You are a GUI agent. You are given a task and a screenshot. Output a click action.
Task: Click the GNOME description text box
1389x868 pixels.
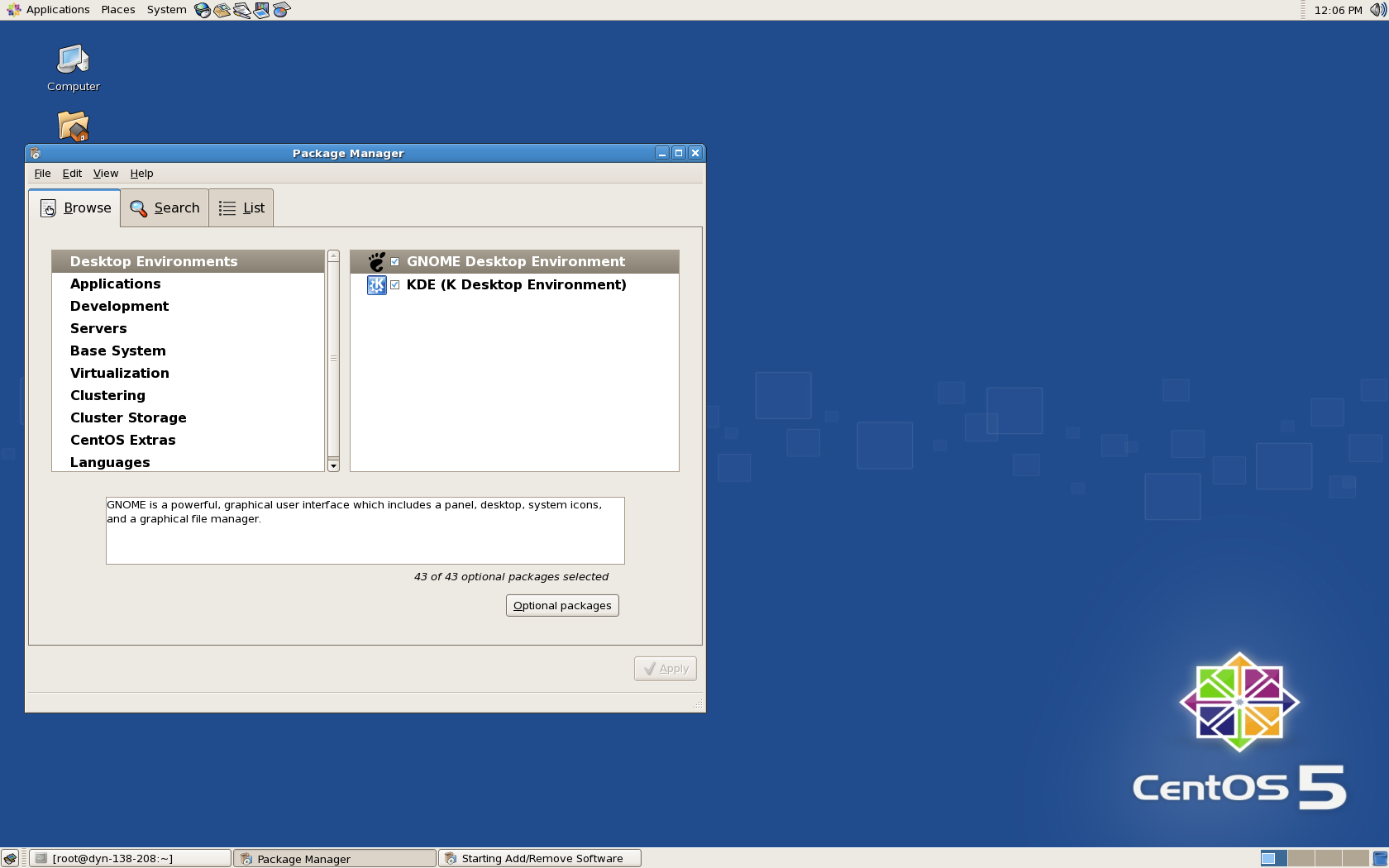coord(365,531)
